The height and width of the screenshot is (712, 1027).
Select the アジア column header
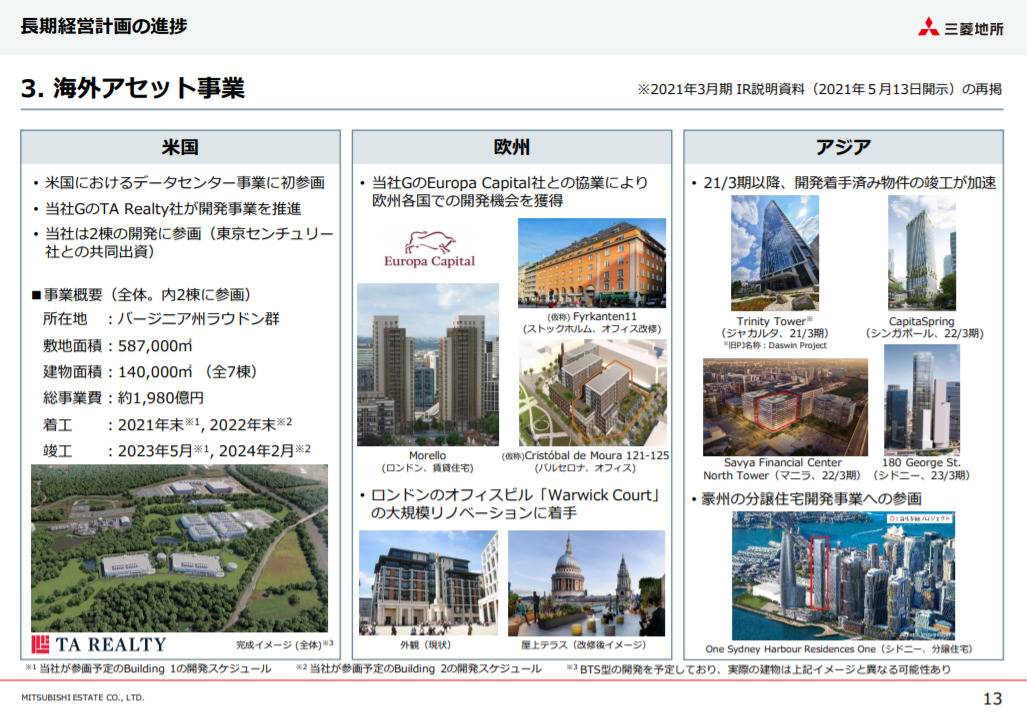click(843, 147)
